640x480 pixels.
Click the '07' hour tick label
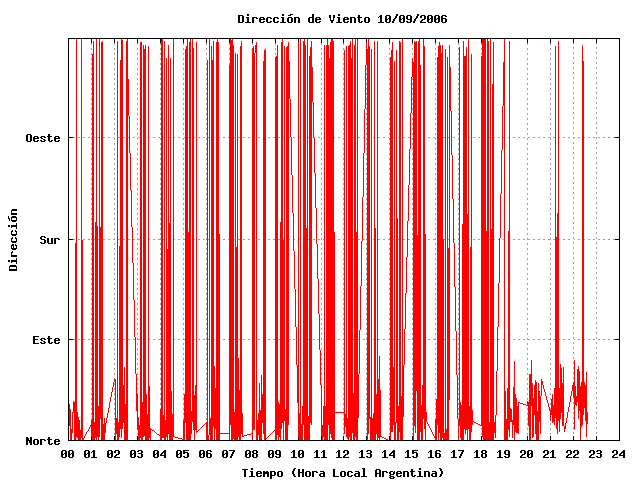click(x=228, y=454)
